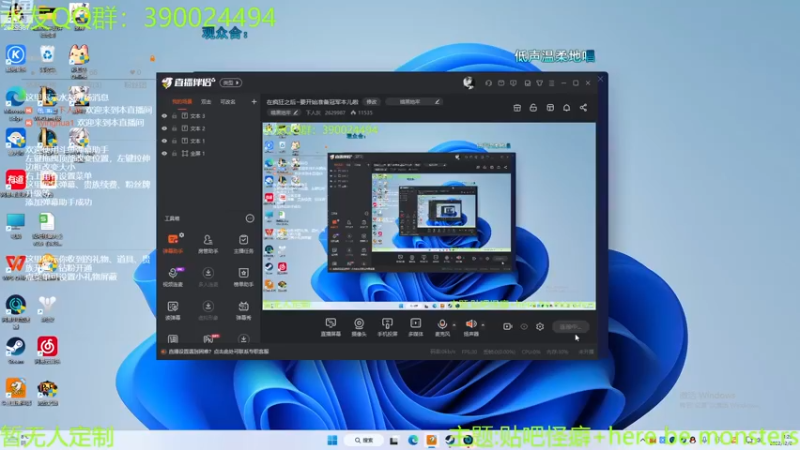Open the 主播任务 tool
The width and height of the screenshot is (800, 450).
(x=243, y=243)
